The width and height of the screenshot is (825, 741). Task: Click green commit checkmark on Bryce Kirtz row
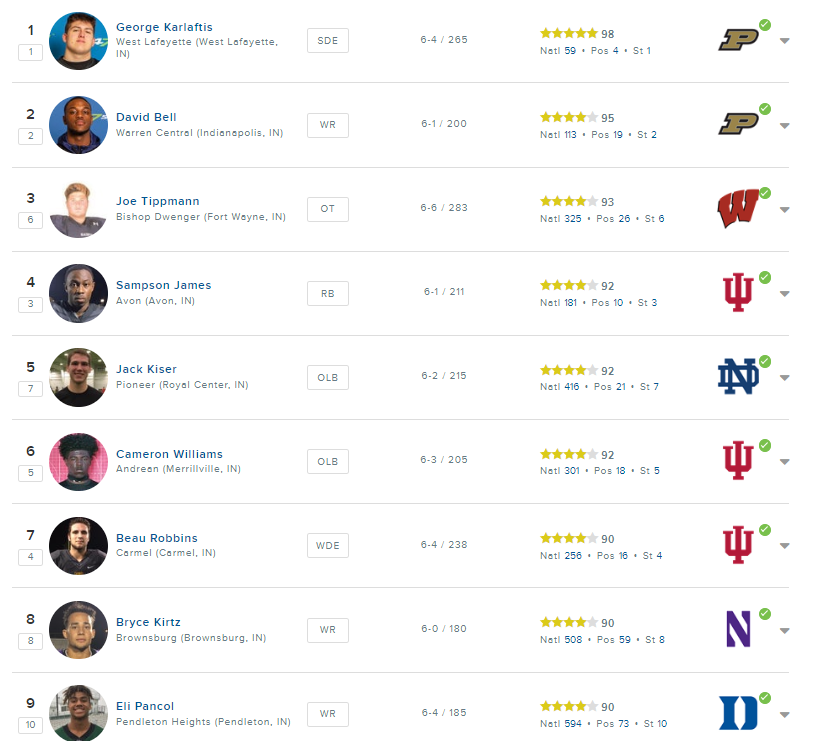pyautogui.click(x=765, y=614)
